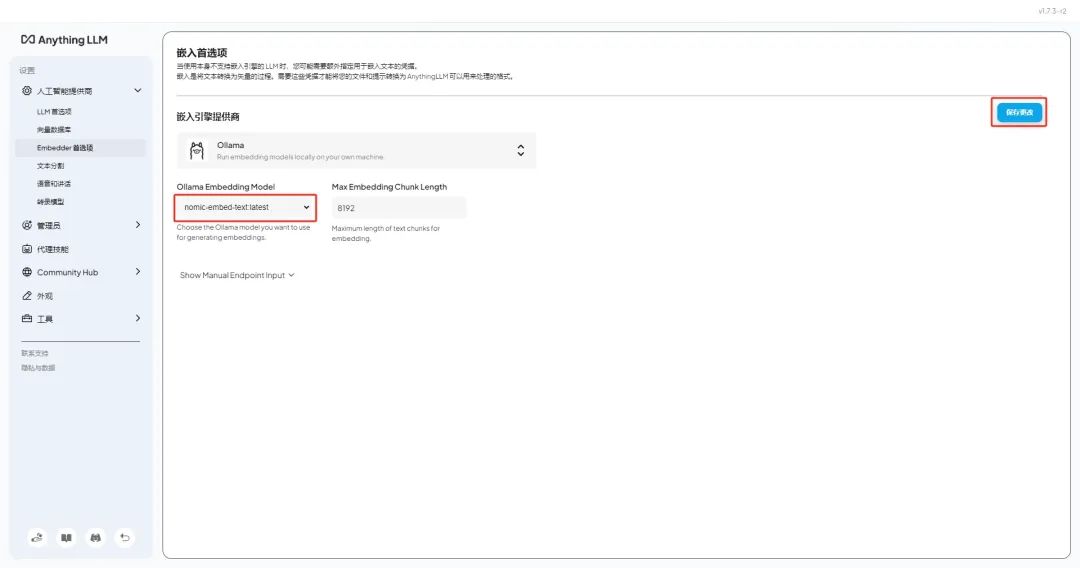This screenshot has width=1080, height=568.
Task: Open 转录模型 settings
Action: 50,202
